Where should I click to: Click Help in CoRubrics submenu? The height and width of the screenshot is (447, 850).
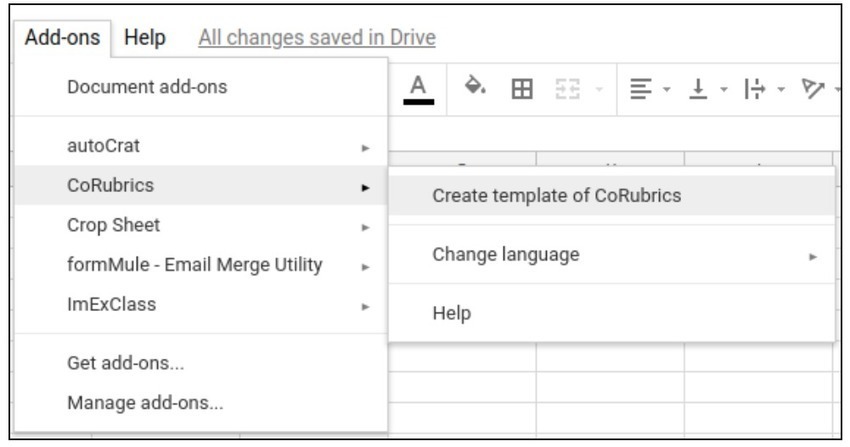[x=452, y=314]
